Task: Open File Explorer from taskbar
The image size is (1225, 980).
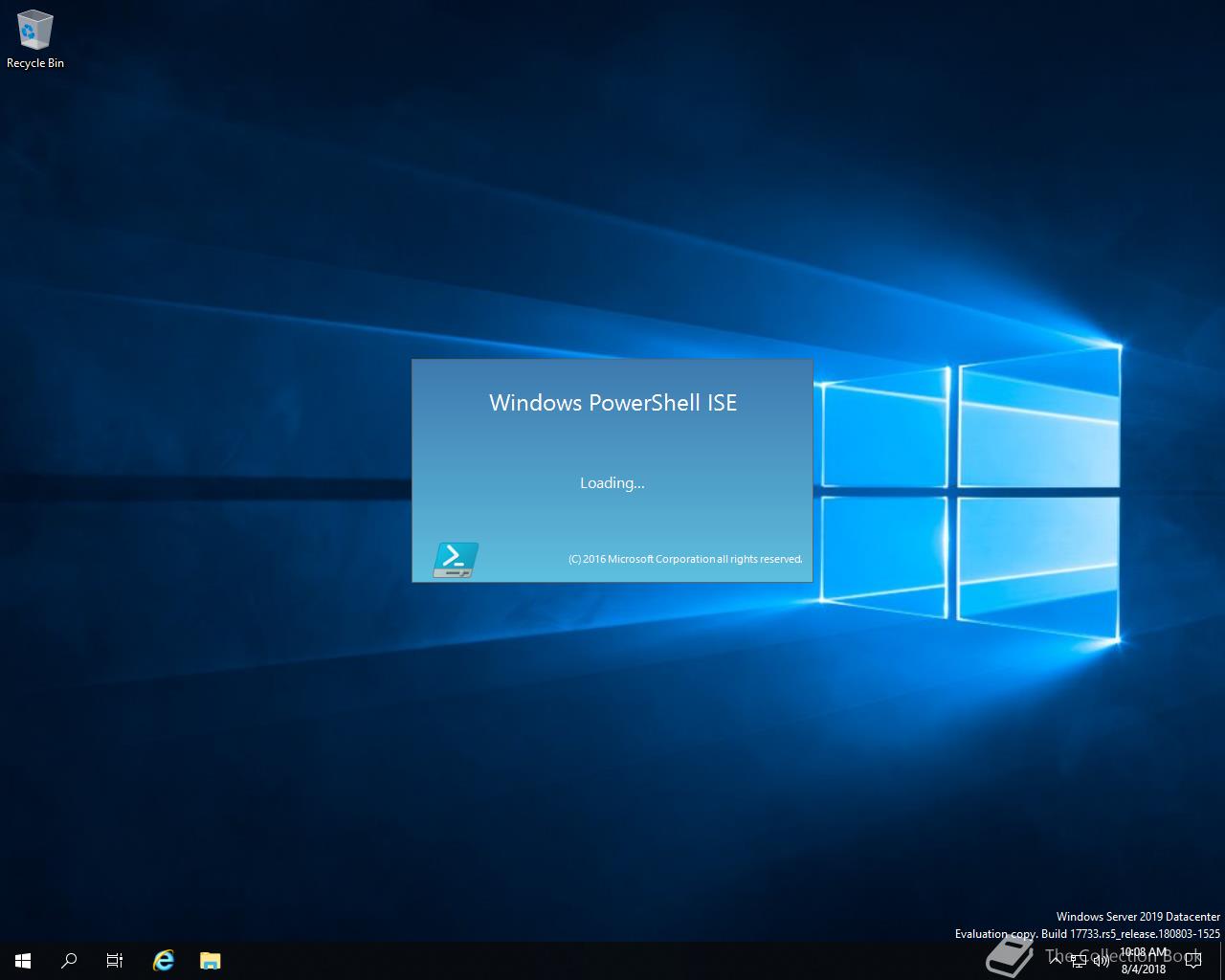Action: tap(211, 960)
